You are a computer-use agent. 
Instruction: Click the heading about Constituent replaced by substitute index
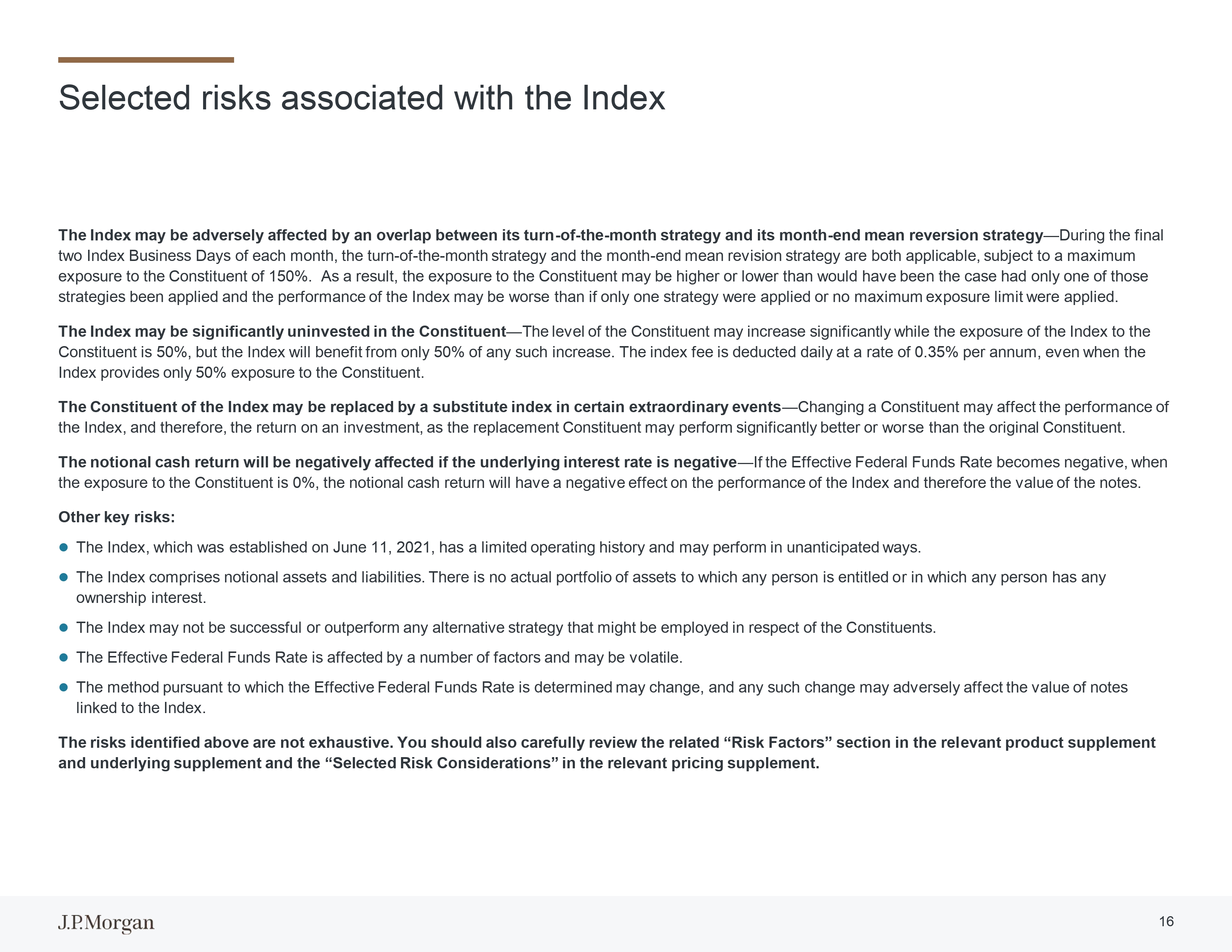(419, 407)
